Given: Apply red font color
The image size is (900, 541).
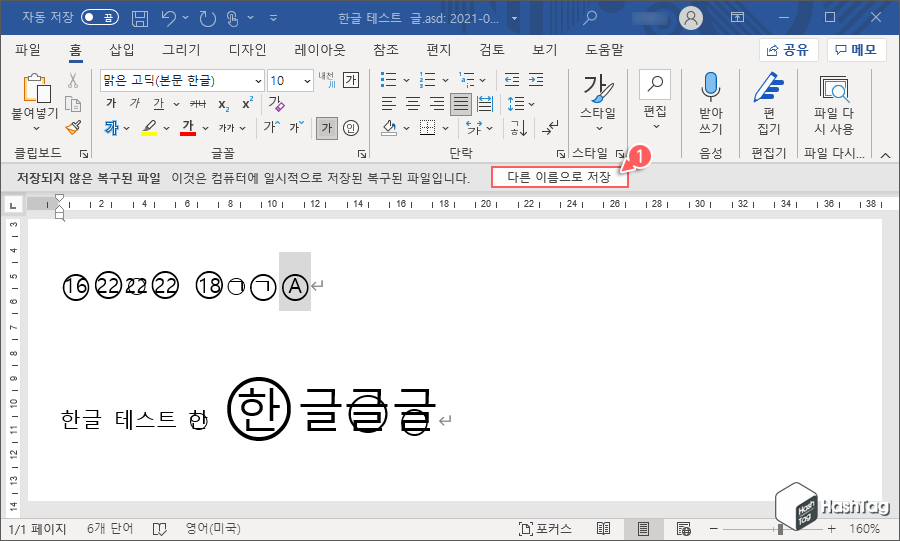Looking at the screenshot, I should (x=188, y=127).
